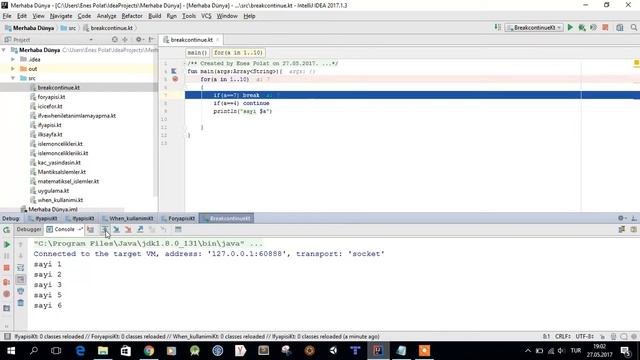Viewport: 640px width, 360px height.
Task: Collapse the Merhaba Dünya project root
Action: 4,50
